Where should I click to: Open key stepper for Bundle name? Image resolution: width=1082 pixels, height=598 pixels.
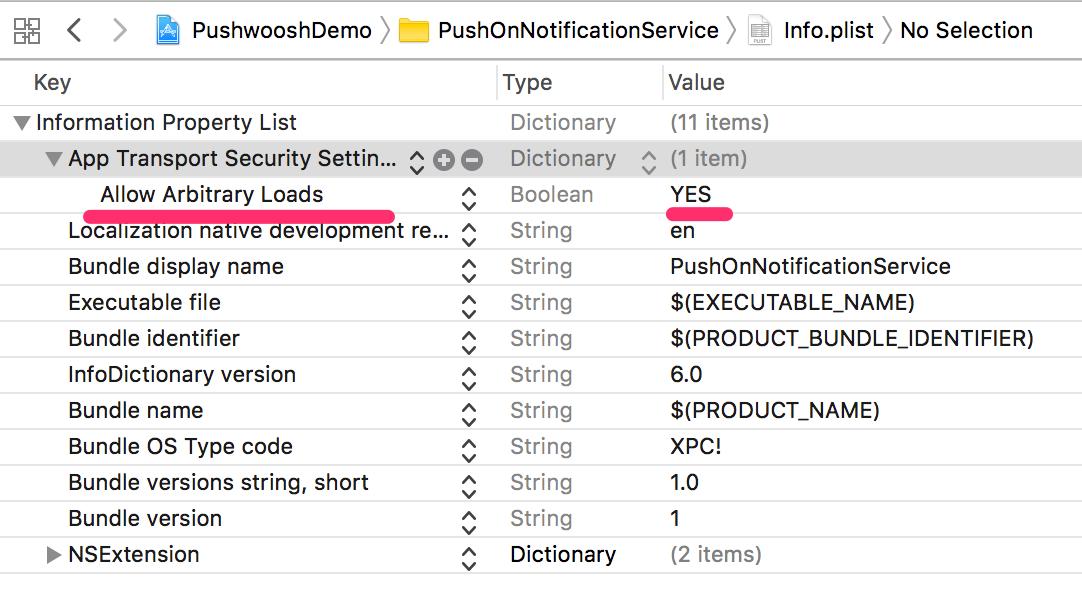(x=469, y=415)
